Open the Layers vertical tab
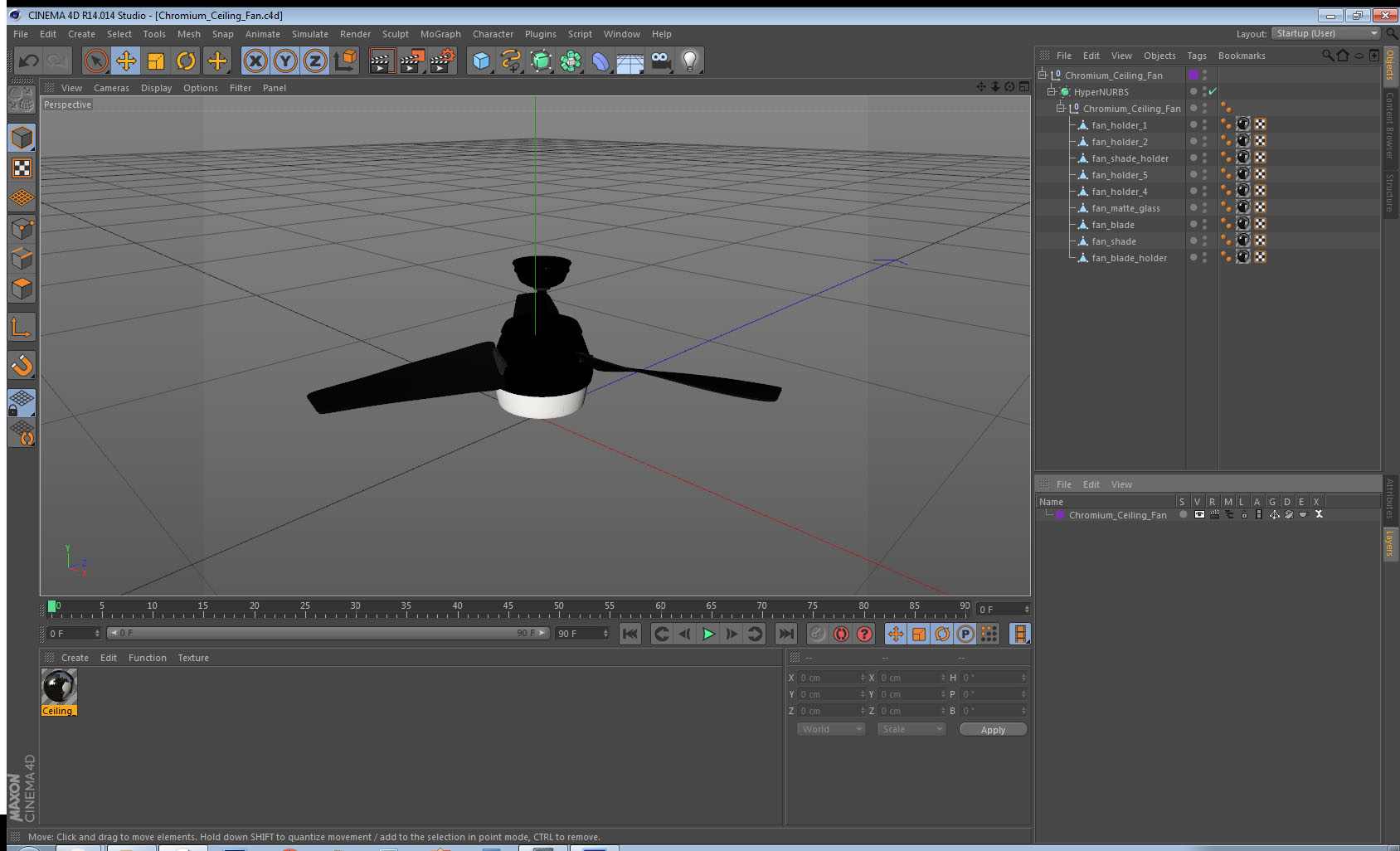 (1390, 544)
